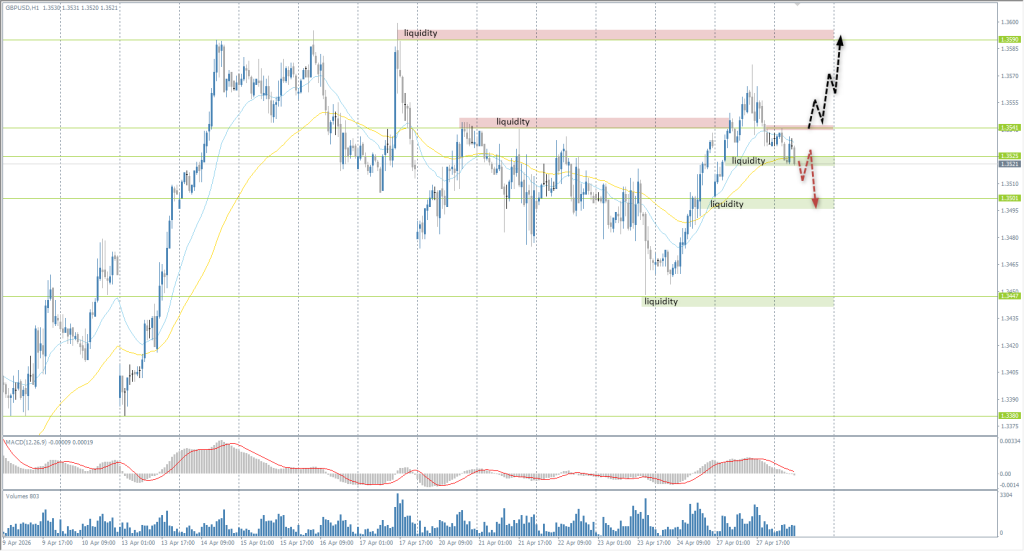1024x551 pixels.
Task: Select the 1.3590 price level label
Action: 1009,40
